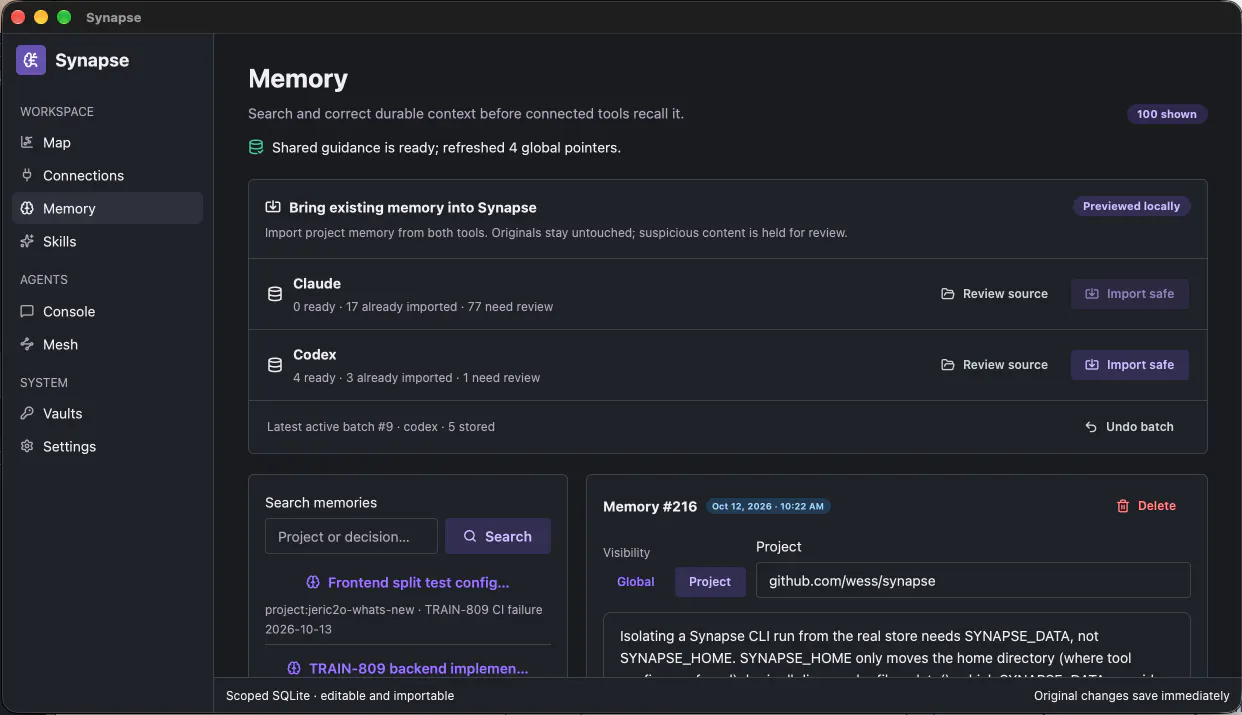Screen dimensions: 1242x715
Task: Click the Search button
Action: (x=498, y=537)
